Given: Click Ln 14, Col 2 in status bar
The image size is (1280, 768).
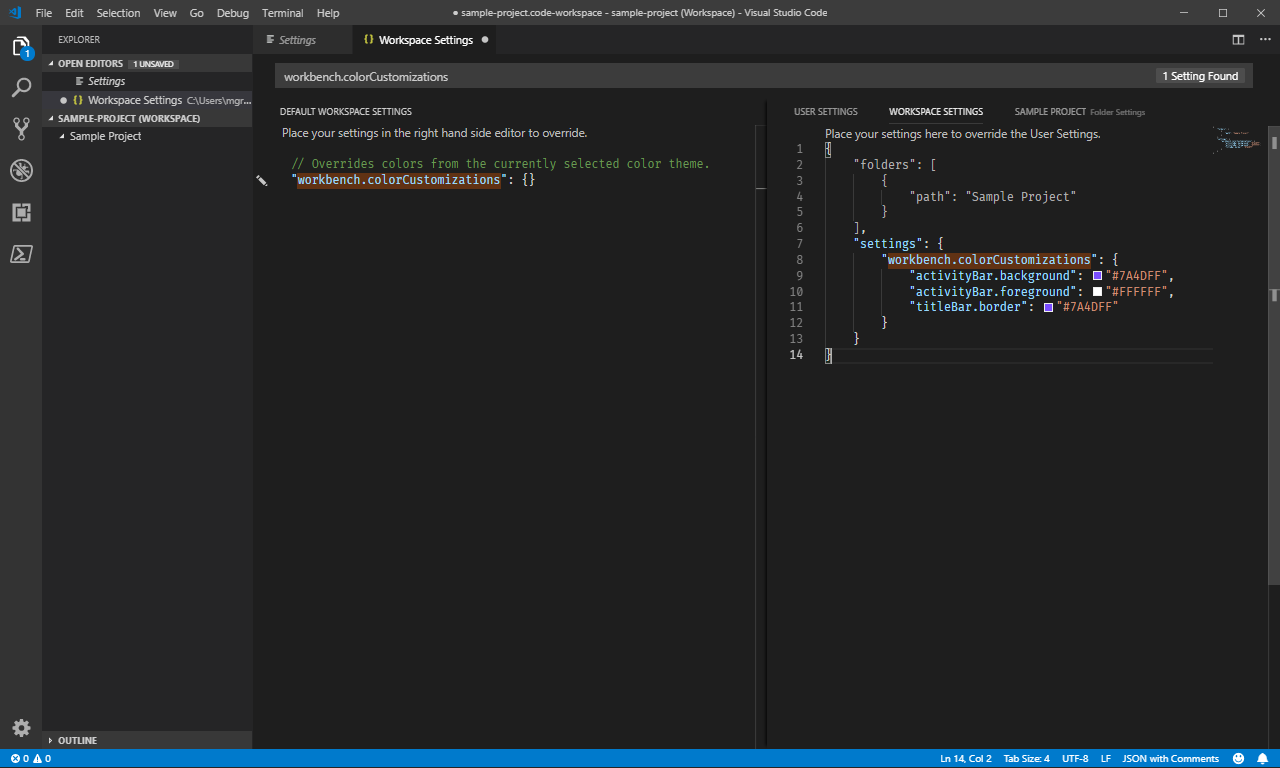Looking at the screenshot, I should pyautogui.click(x=965, y=759).
